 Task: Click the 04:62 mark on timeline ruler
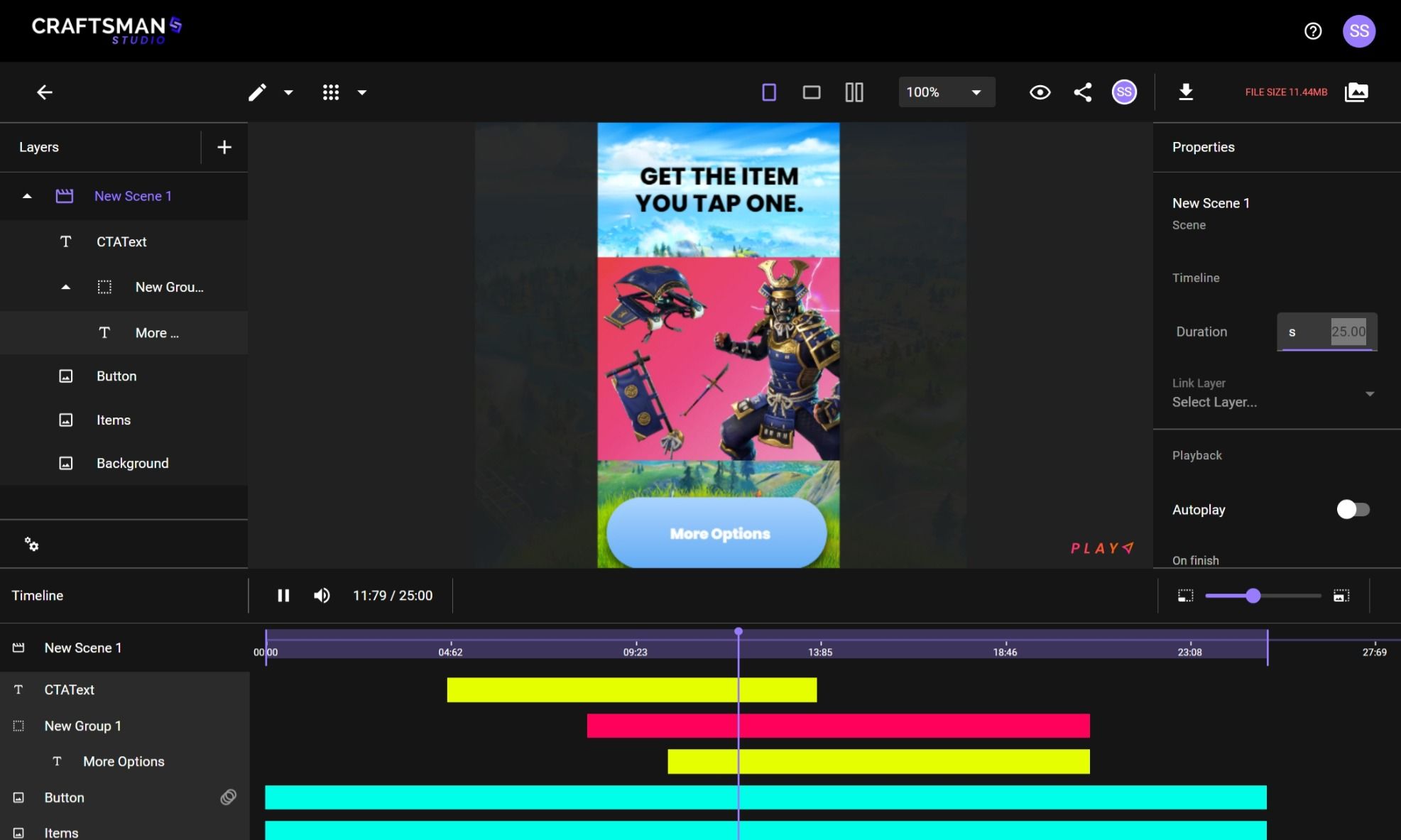[x=450, y=652]
